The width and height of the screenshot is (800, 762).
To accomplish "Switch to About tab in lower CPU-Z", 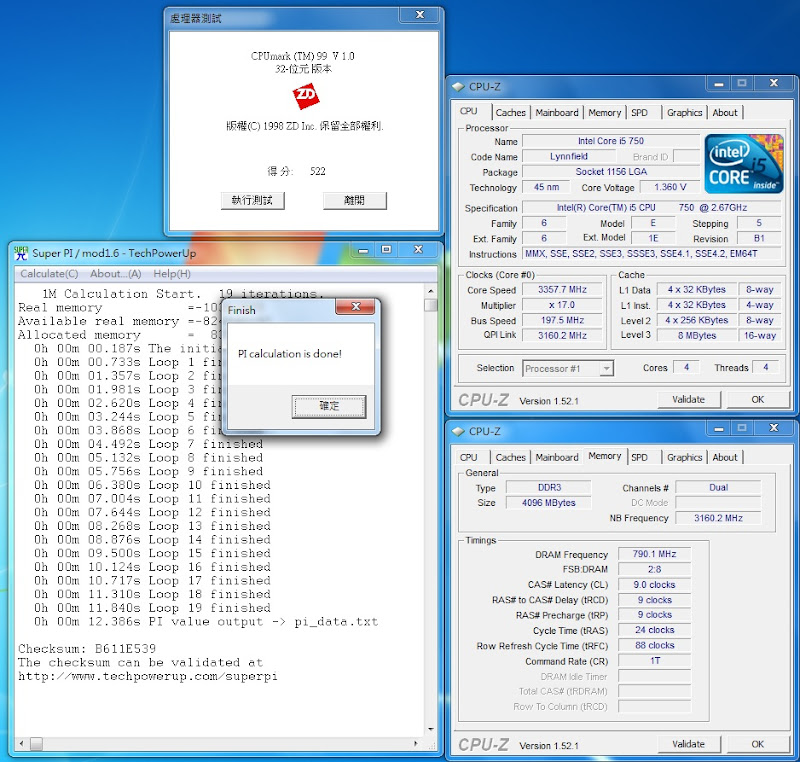I will click(x=725, y=458).
